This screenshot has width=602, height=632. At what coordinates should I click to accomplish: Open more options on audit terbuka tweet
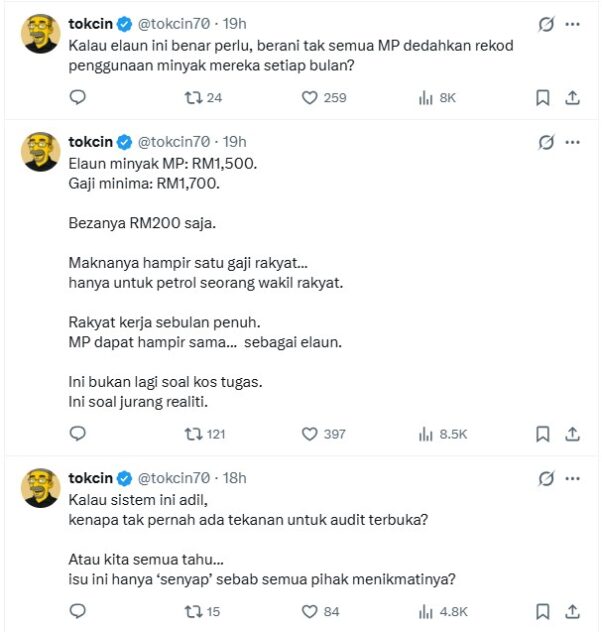click(573, 478)
